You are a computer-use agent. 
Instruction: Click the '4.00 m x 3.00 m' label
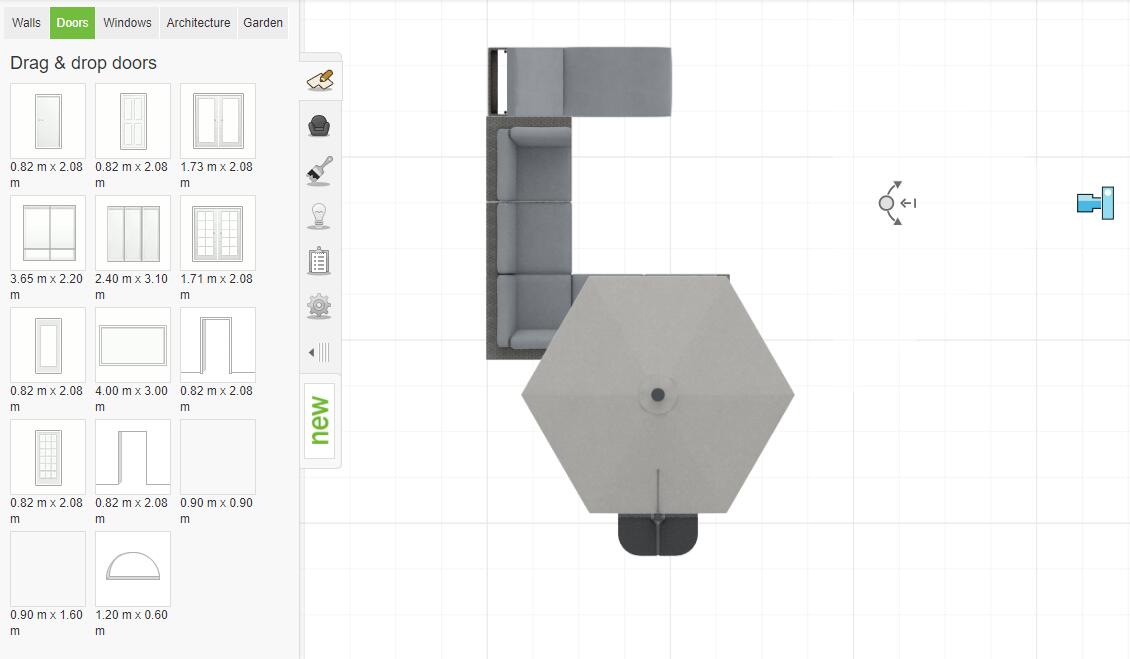(131, 399)
